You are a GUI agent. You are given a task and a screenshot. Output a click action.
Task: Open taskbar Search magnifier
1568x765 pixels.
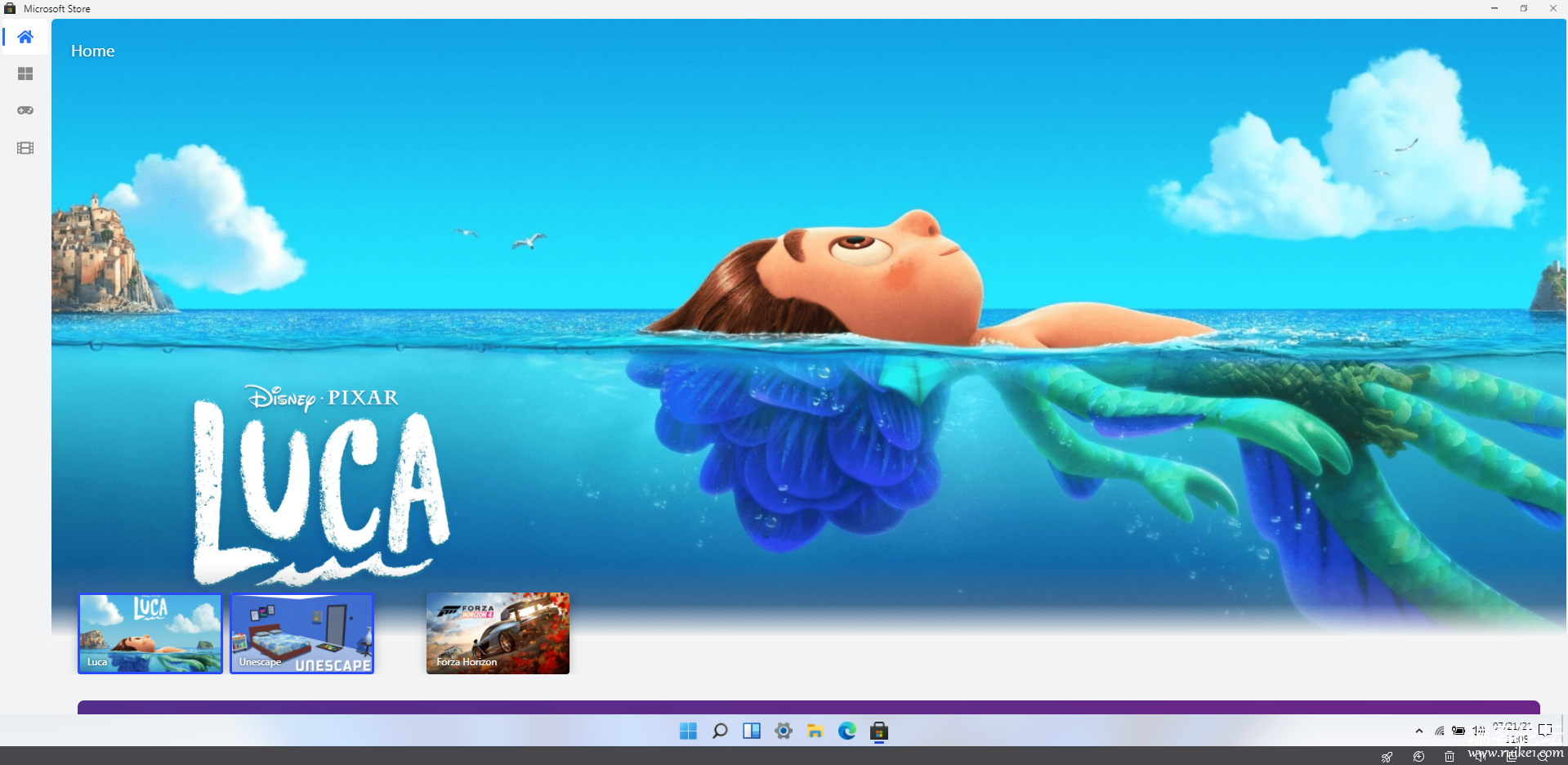(720, 731)
